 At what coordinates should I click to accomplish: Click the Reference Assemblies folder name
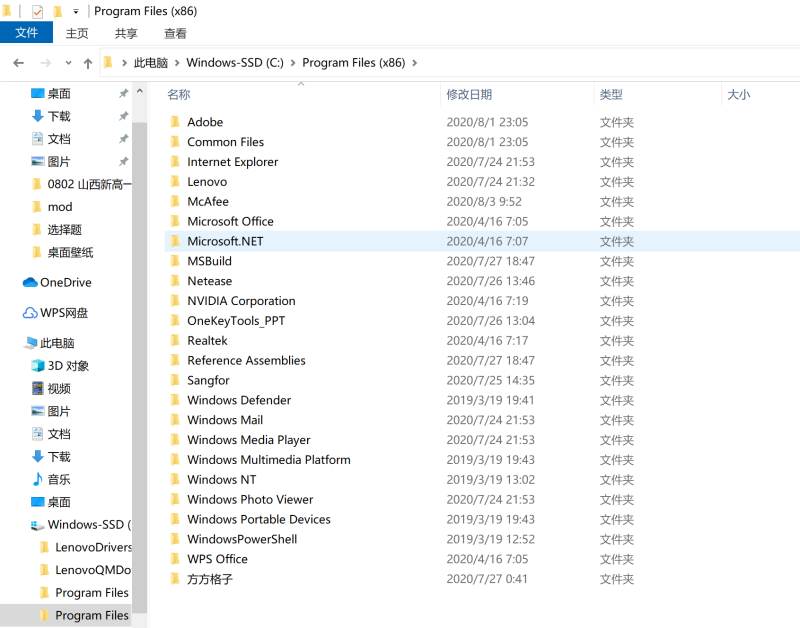(246, 361)
